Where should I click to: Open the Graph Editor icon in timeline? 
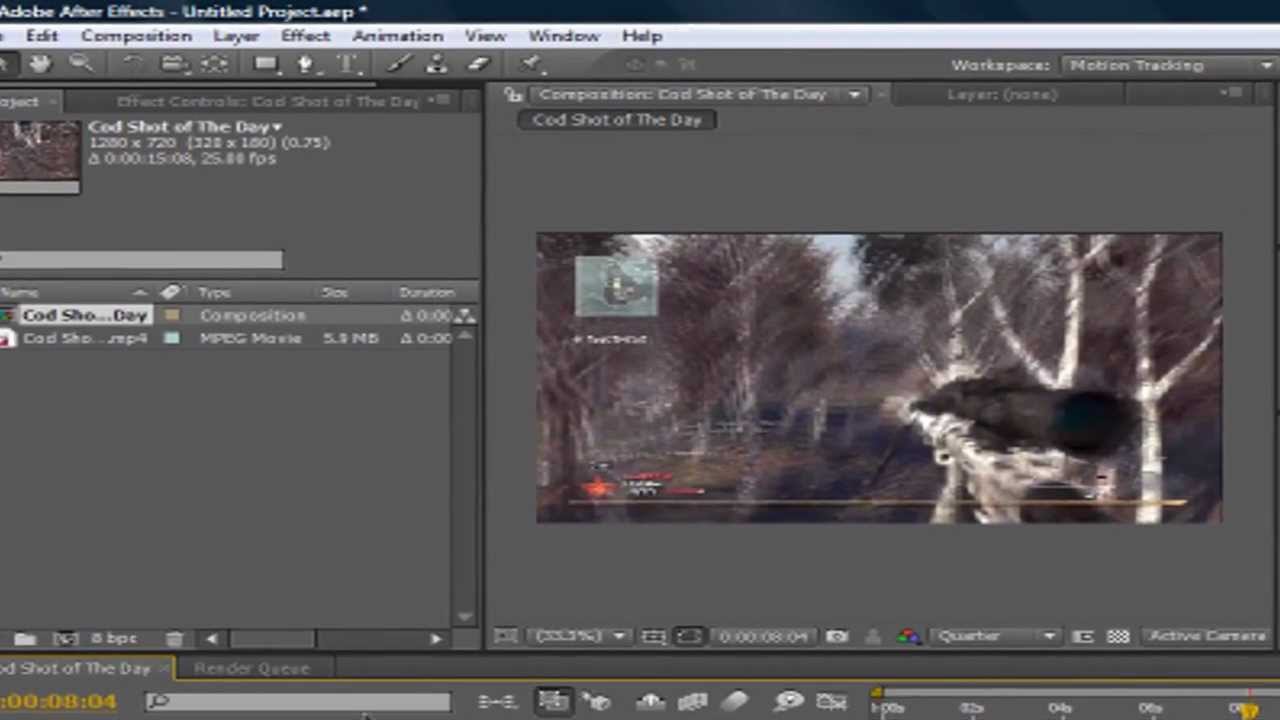coord(831,702)
